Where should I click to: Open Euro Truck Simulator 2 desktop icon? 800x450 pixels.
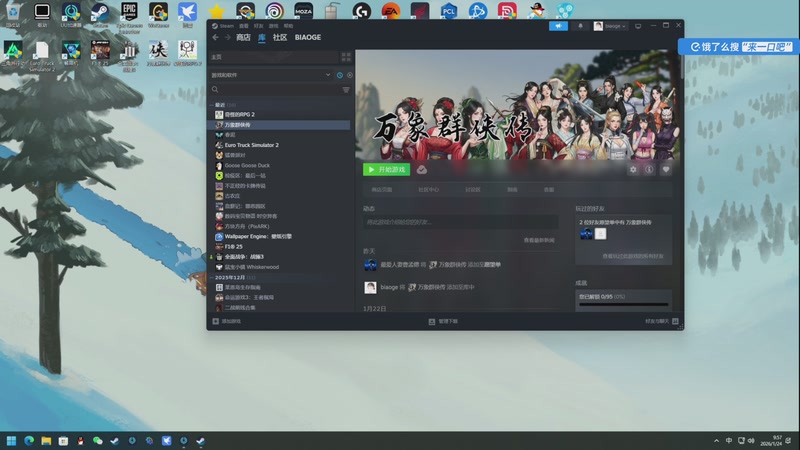tap(42, 57)
